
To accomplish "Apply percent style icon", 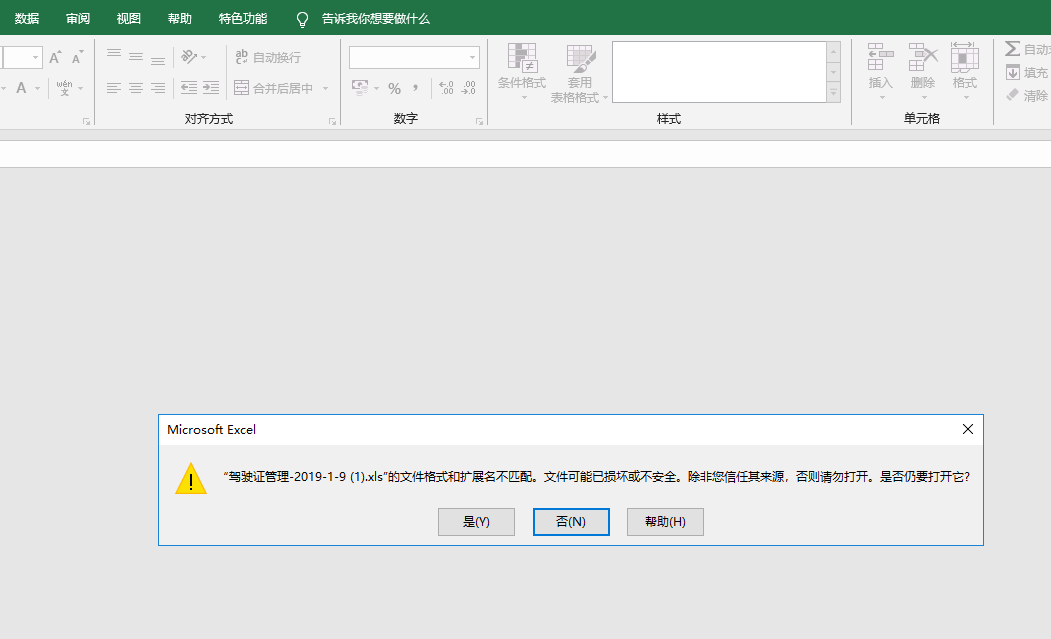I will click(394, 88).
